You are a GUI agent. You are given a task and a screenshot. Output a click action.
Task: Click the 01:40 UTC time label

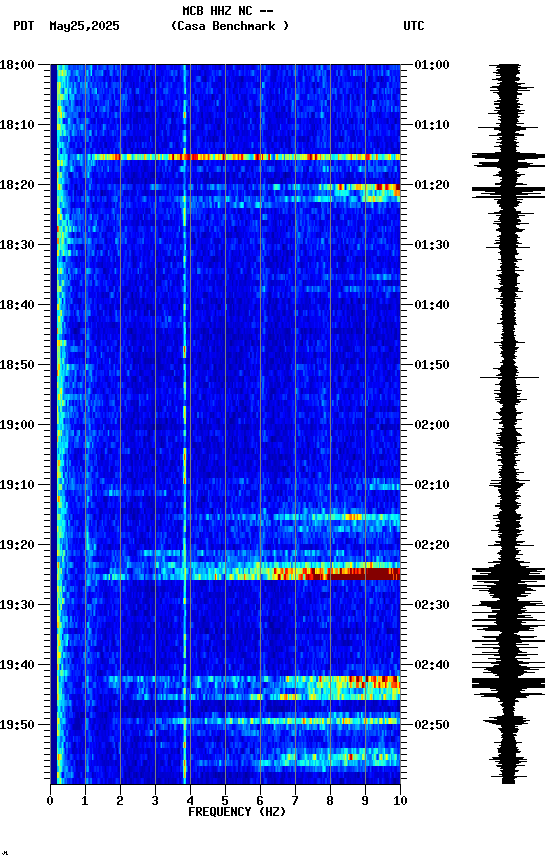432,305
